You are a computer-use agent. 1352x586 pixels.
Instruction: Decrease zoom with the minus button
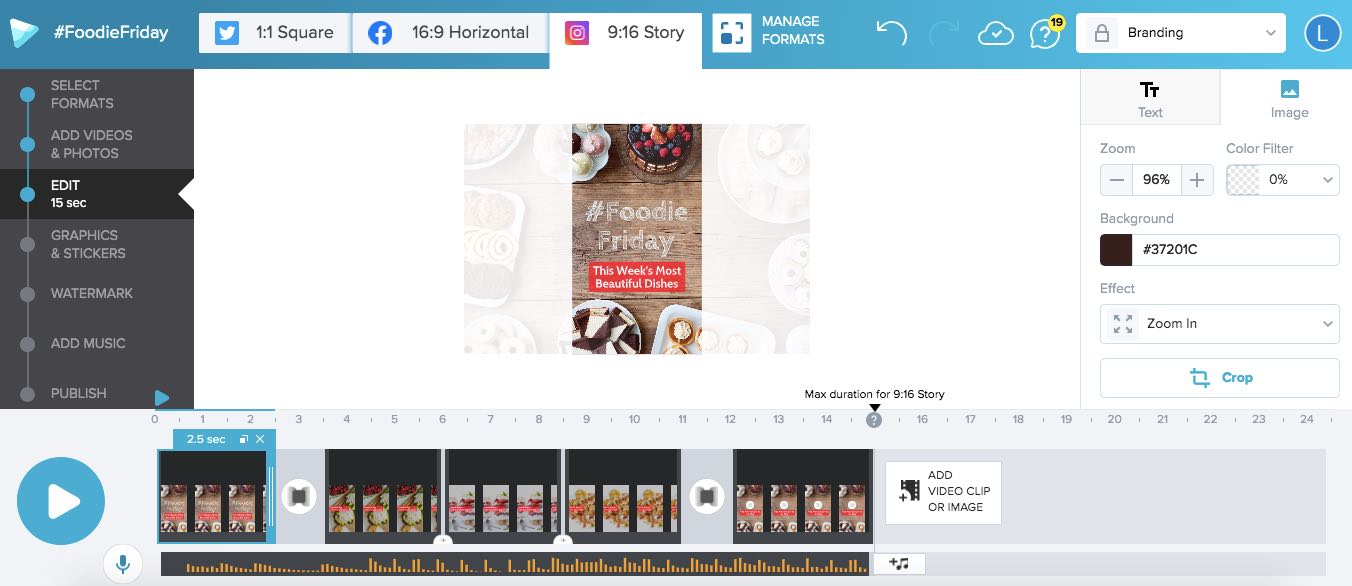pos(1116,180)
